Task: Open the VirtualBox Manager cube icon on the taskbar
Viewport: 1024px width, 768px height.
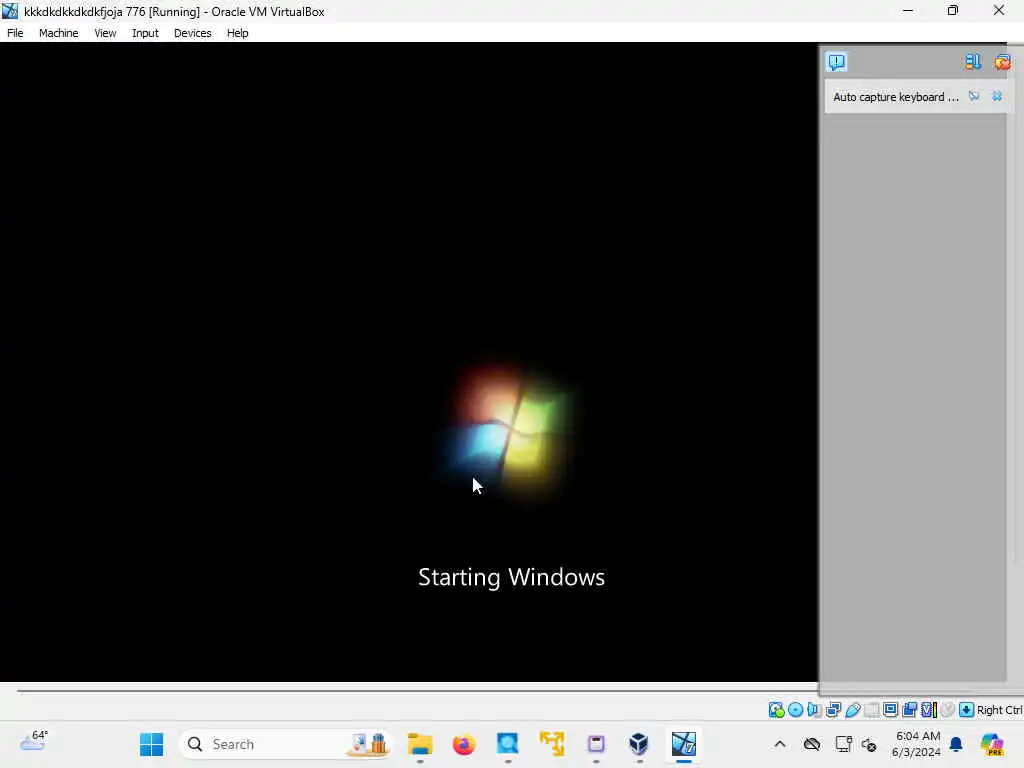Action: [x=639, y=744]
